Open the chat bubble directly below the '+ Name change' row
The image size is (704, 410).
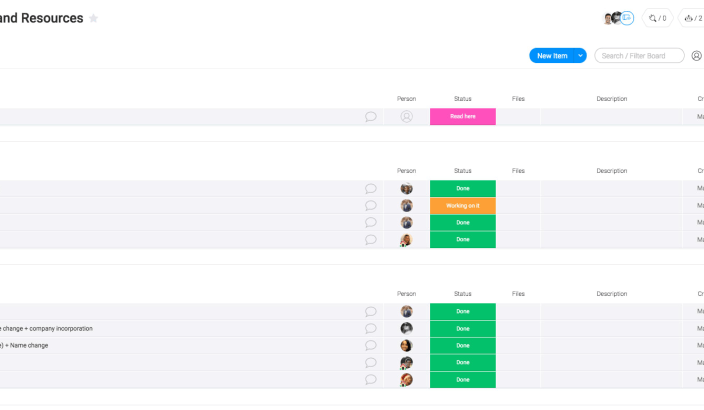tap(370, 363)
